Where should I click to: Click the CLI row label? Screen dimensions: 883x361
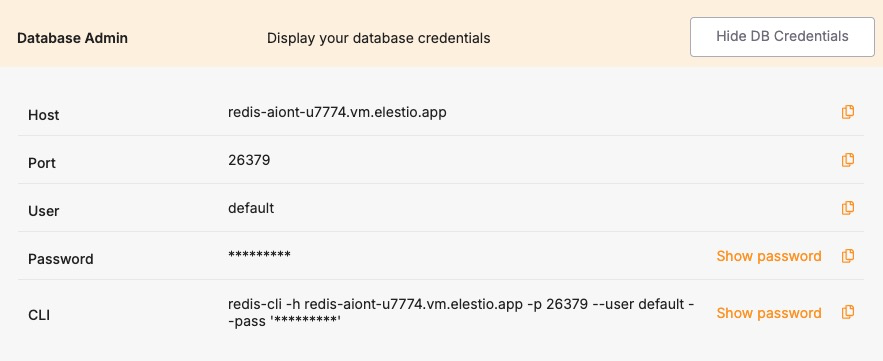click(39, 315)
